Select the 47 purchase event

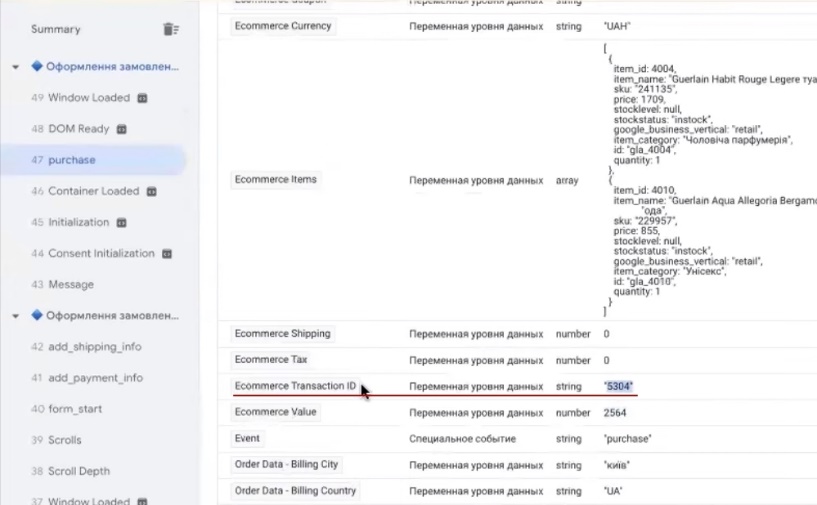pos(72,160)
